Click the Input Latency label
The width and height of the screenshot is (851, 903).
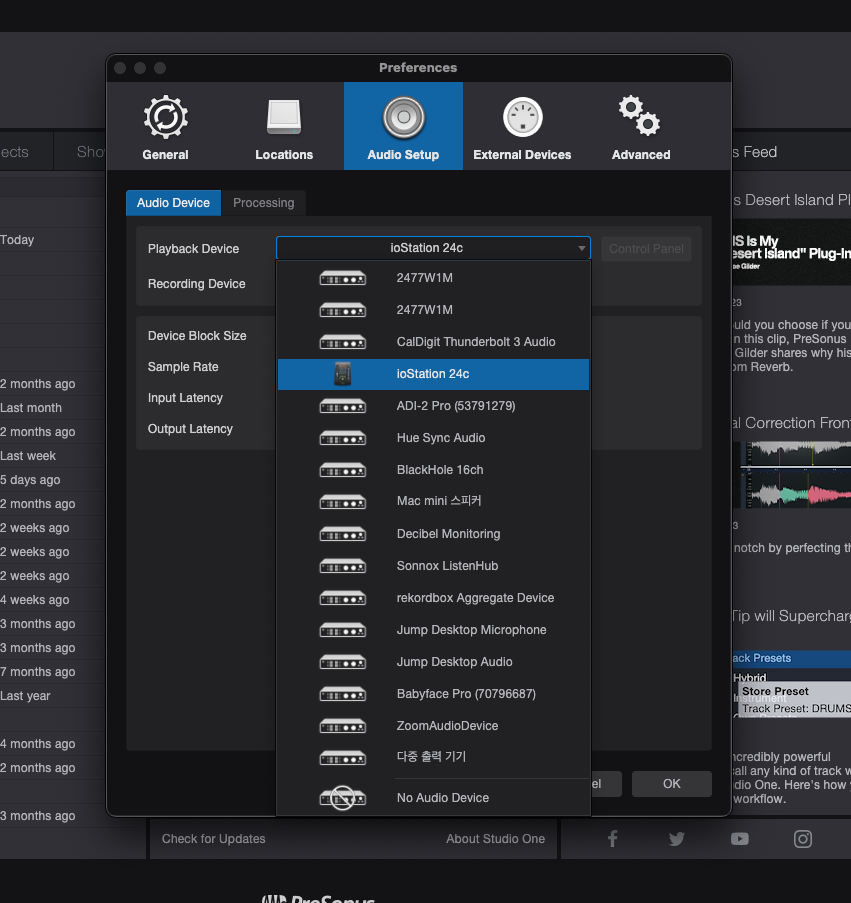click(x=185, y=399)
